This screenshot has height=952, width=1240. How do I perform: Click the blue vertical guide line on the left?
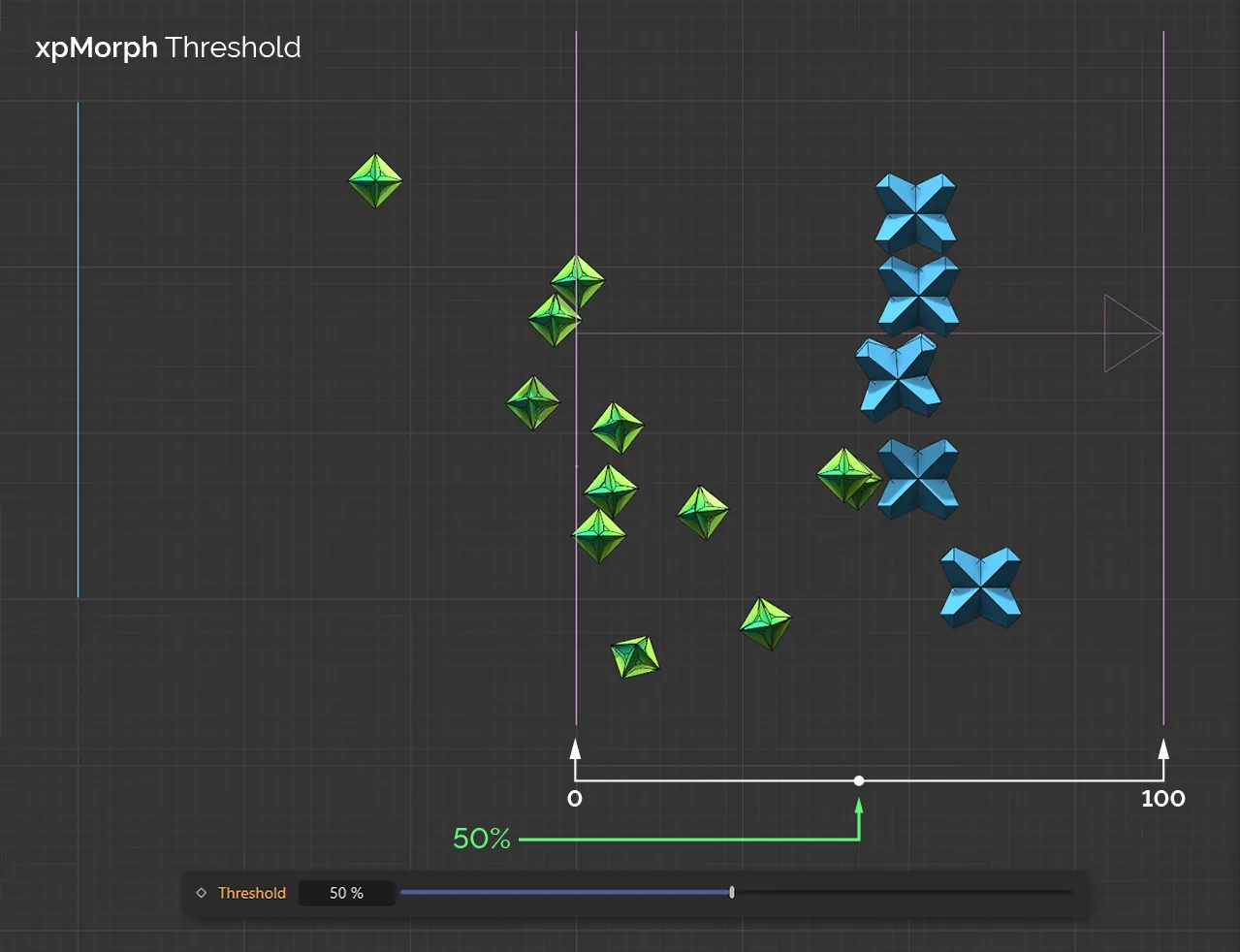78,349
